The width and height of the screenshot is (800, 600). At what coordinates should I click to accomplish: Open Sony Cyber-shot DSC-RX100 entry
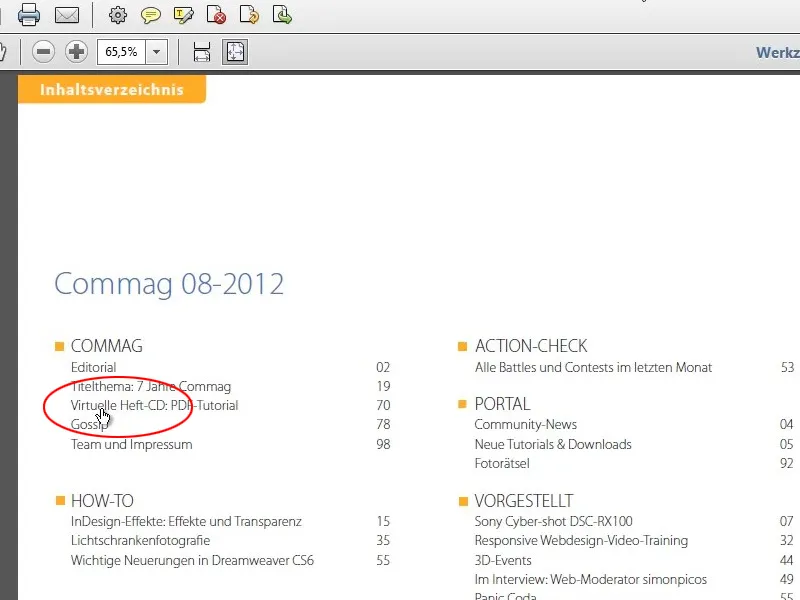point(554,521)
